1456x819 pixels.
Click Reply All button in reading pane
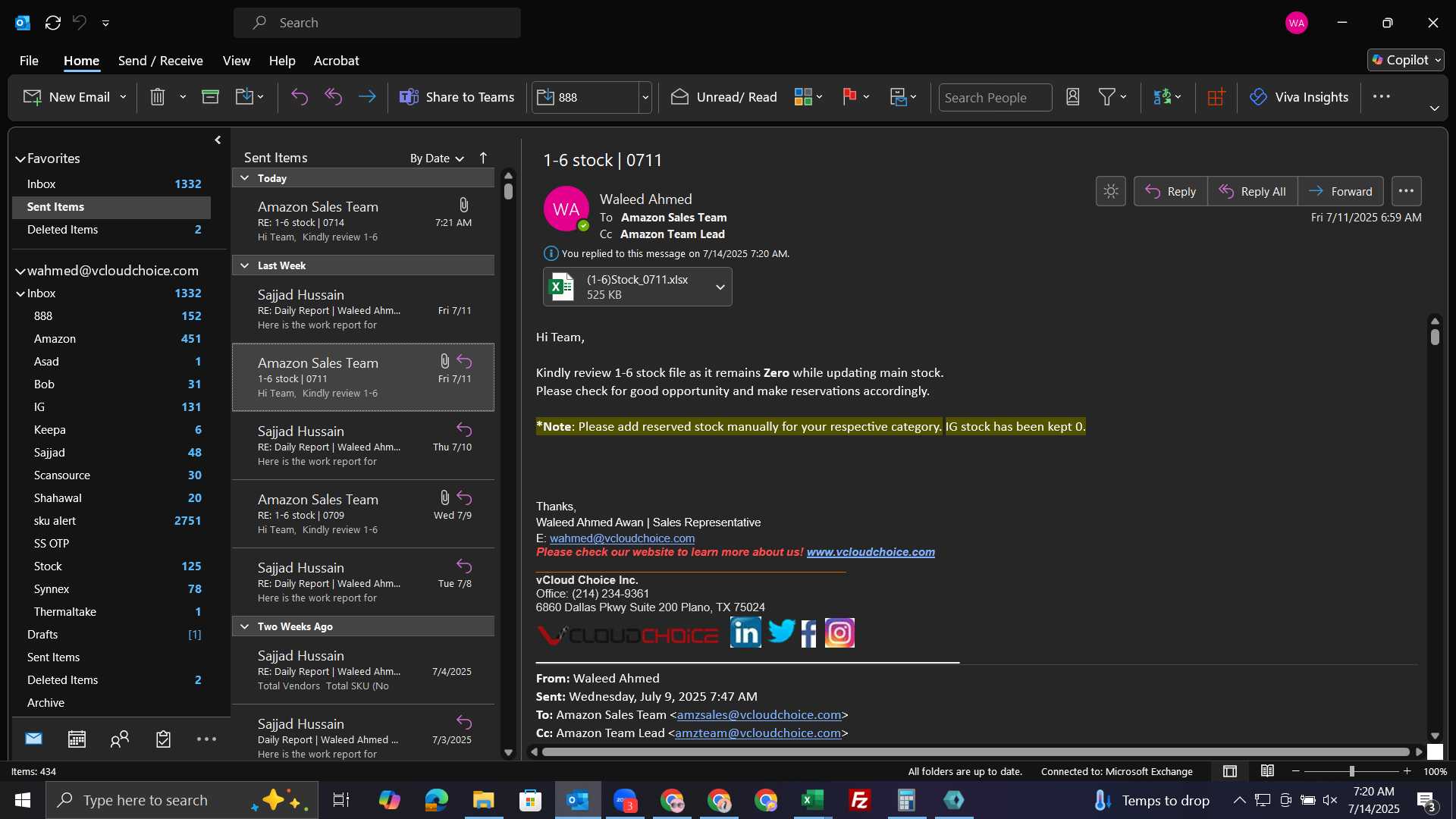tap(1252, 191)
